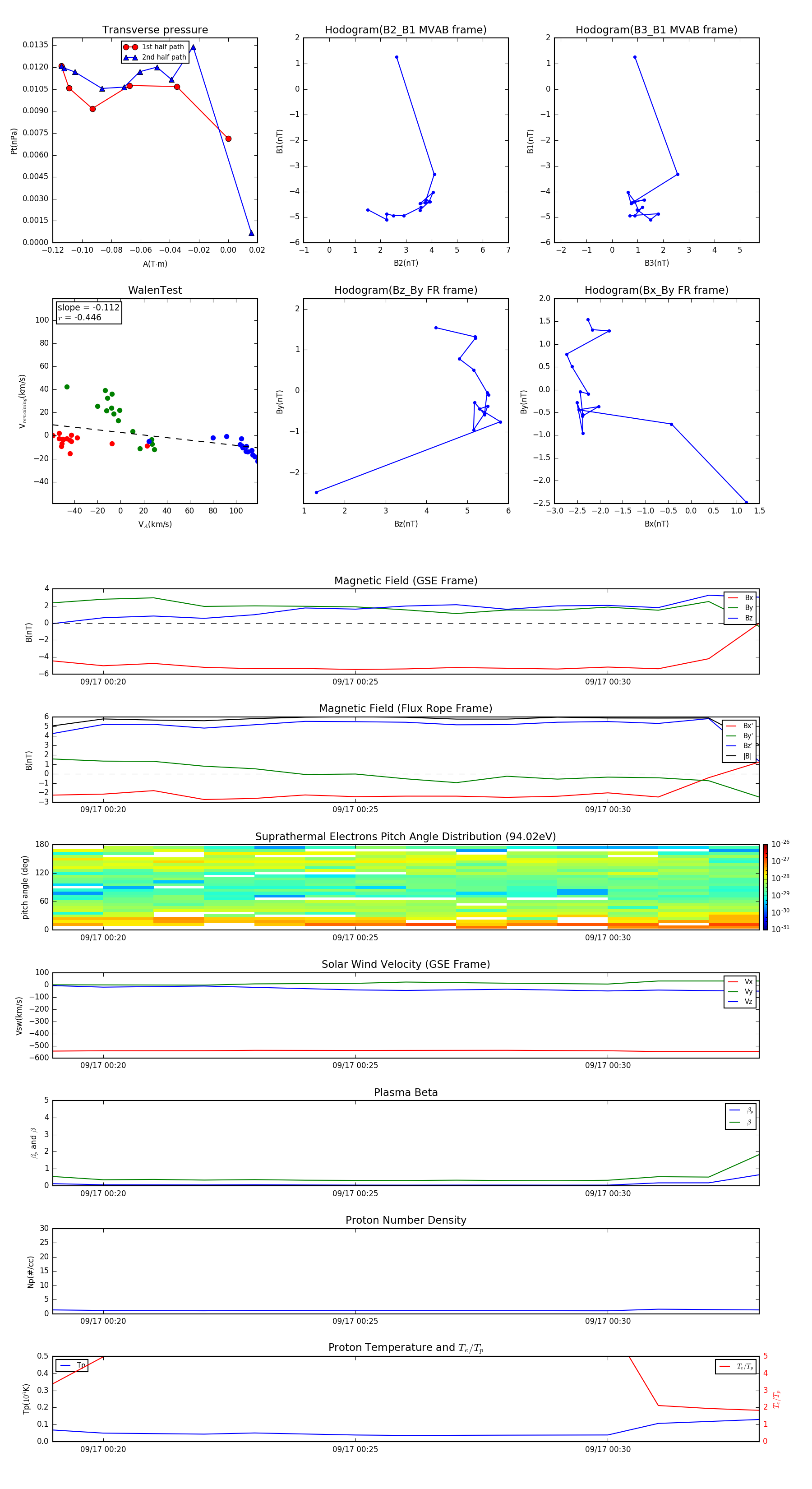Click the "|B|" flux rope legend entry
Image resolution: width=812 pixels, height=1489 pixels.
point(739,756)
